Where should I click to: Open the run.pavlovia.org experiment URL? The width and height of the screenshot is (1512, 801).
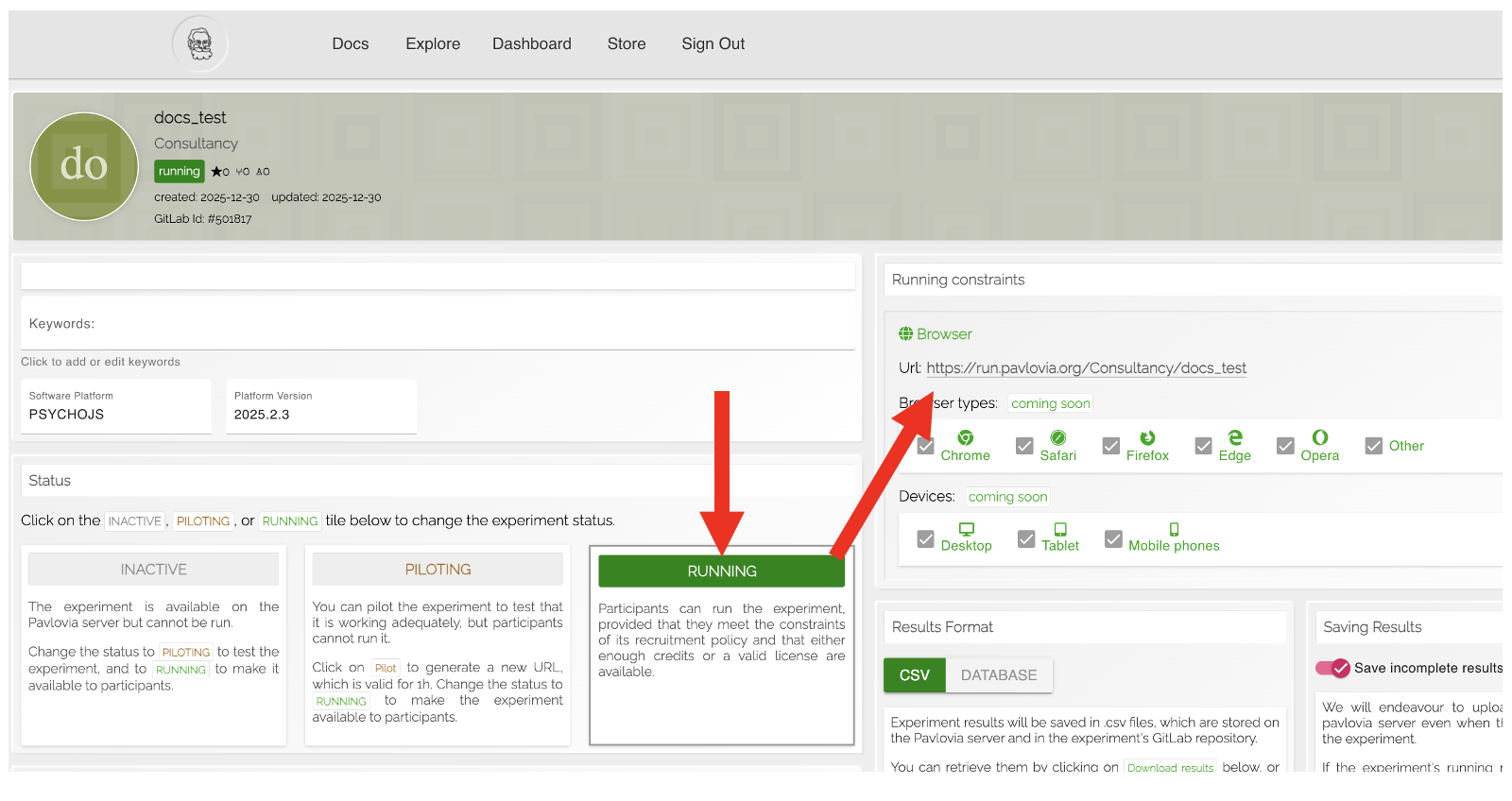(x=1086, y=368)
